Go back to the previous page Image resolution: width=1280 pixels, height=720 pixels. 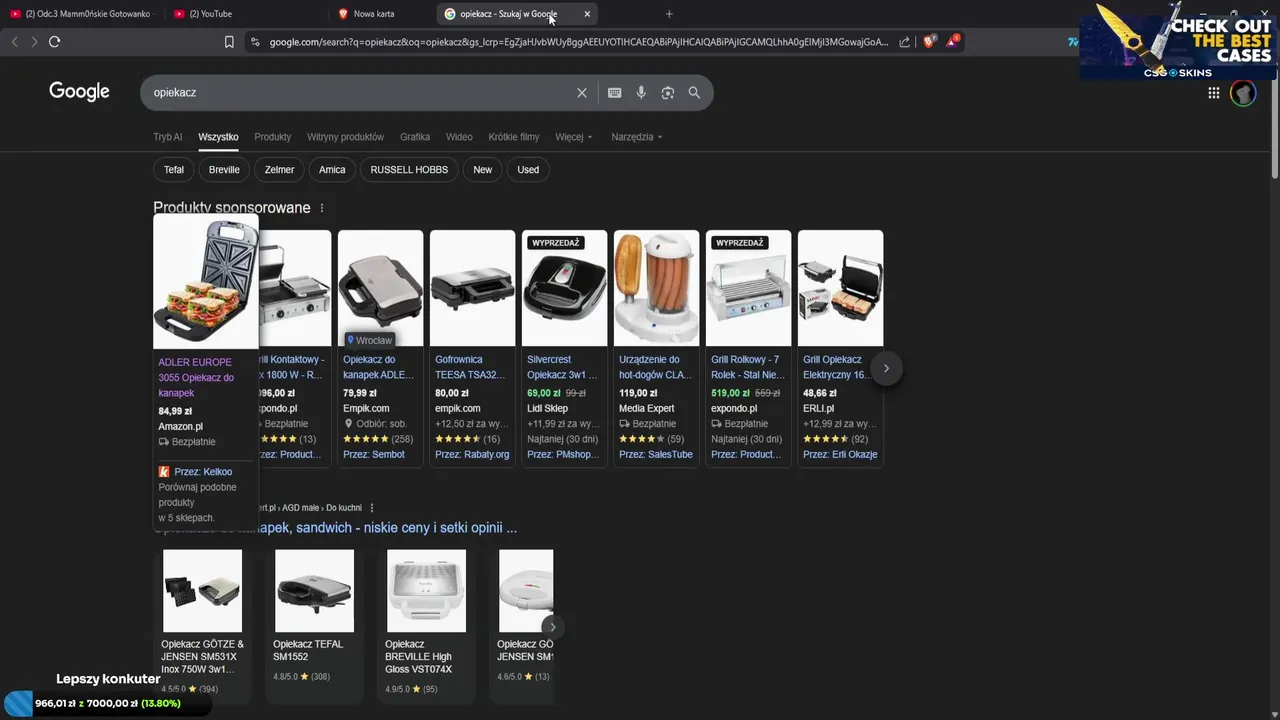point(14,42)
